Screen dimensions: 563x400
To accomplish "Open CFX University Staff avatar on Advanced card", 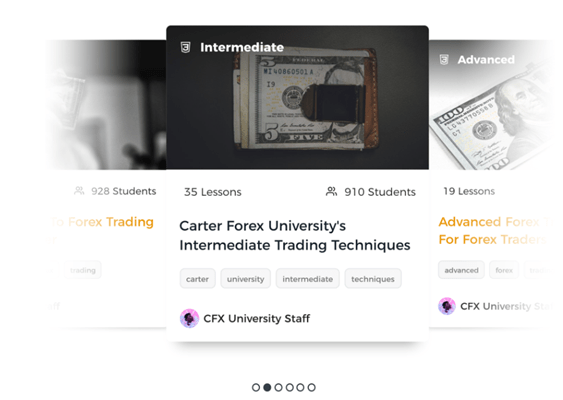I will [x=447, y=306].
